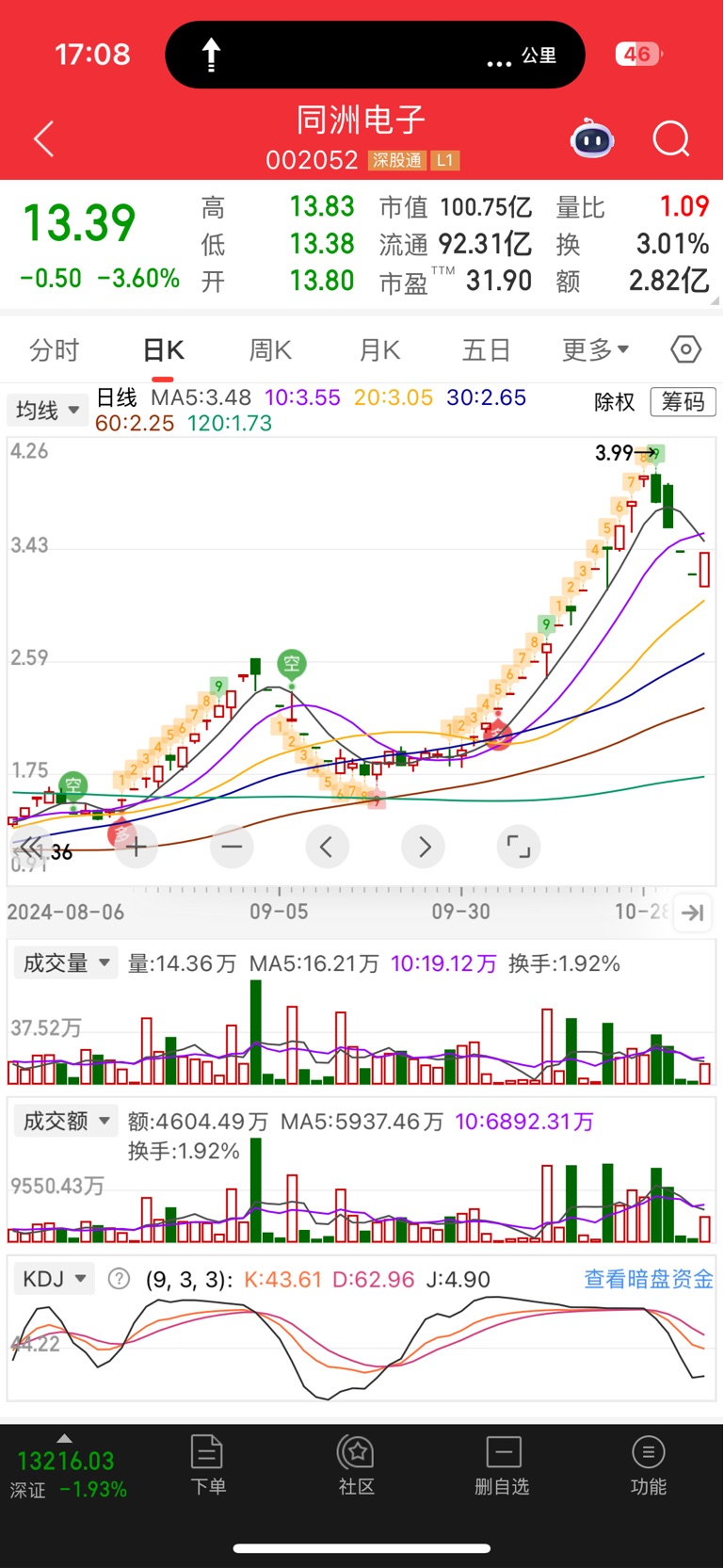Open 社区 community icon
This screenshot has height=1568, width=724.
357,1464
